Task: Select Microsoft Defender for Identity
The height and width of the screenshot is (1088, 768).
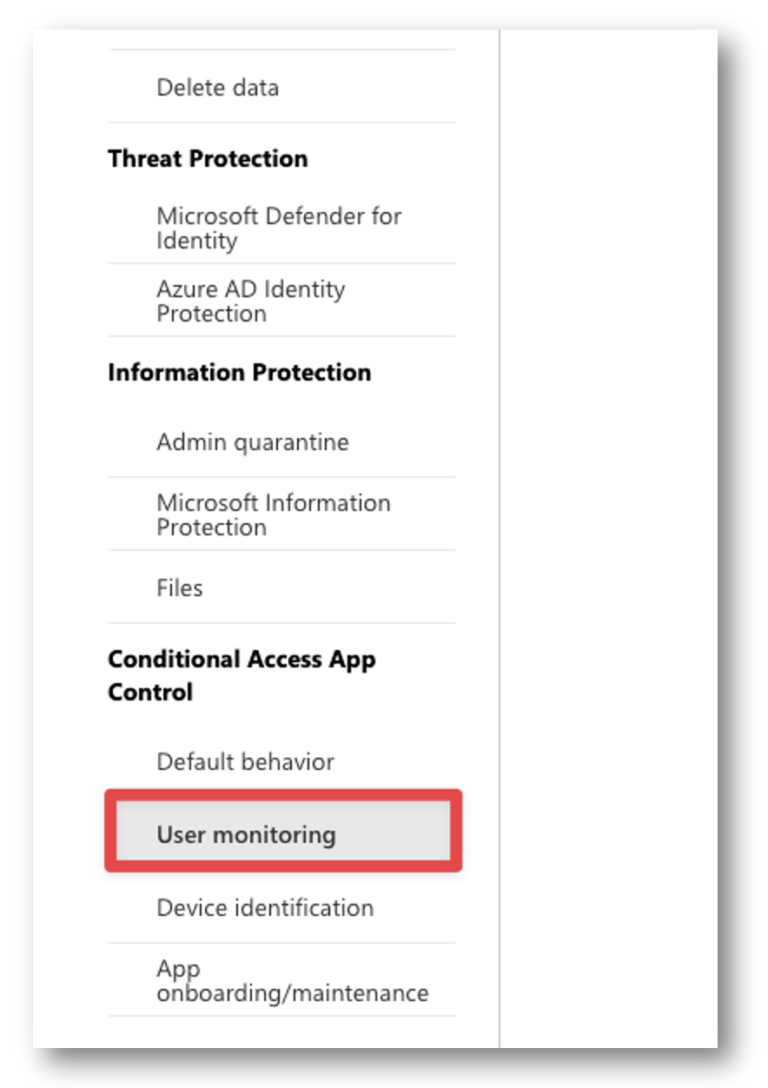Action: coord(282,228)
